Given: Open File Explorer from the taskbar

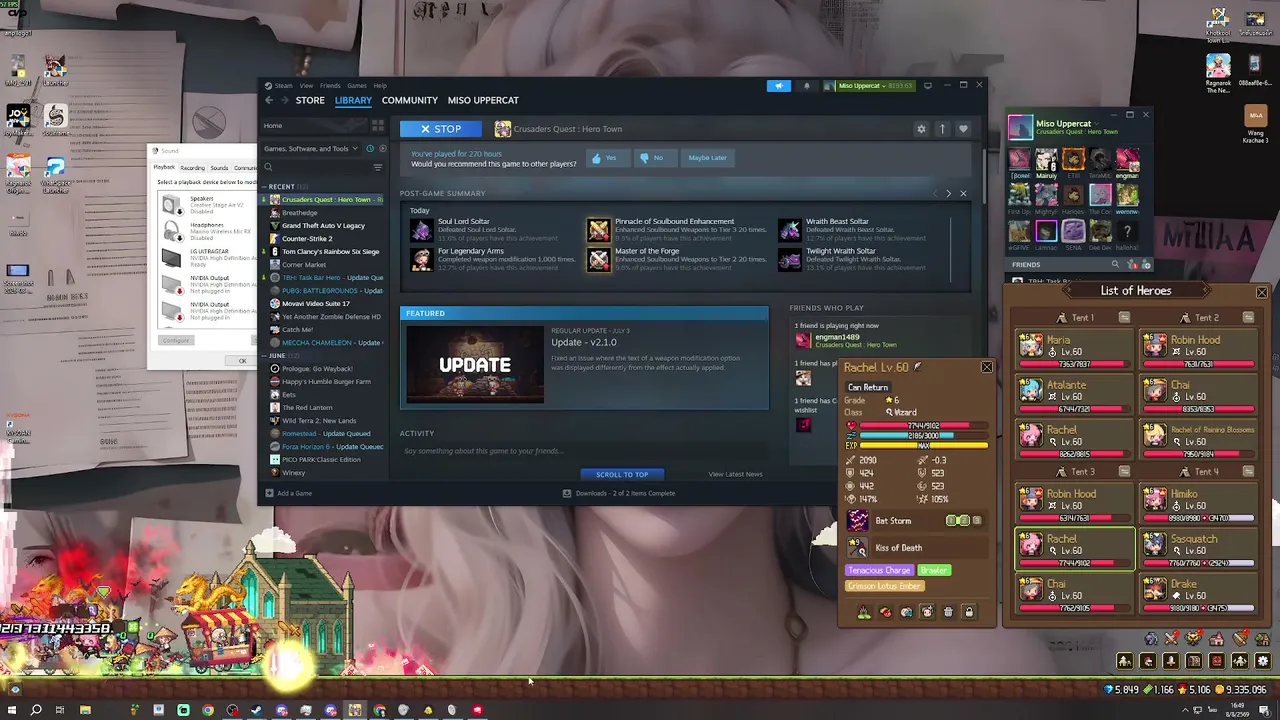Looking at the screenshot, I should [x=85, y=710].
